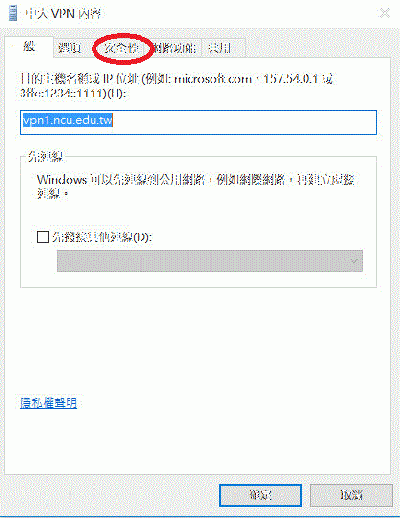Click the Windows description text in 先連線 group
Image resolution: width=400 pixels, height=518 pixels.
pyautogui.click(x=196, y=186)
